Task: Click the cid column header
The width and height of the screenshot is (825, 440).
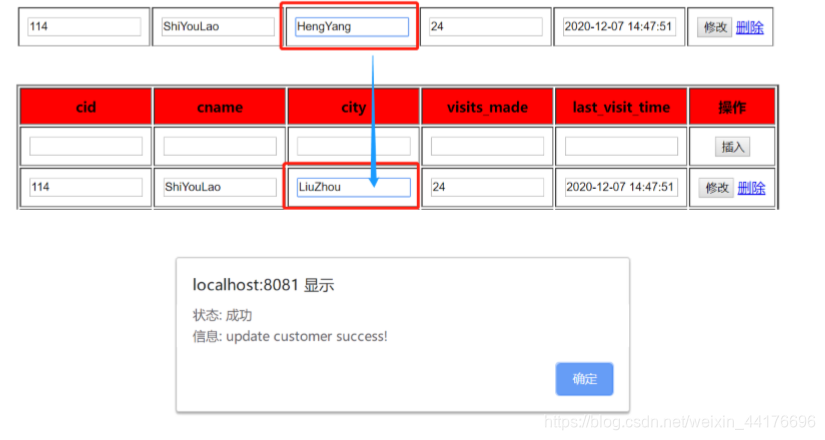Action: pos(86,107)
